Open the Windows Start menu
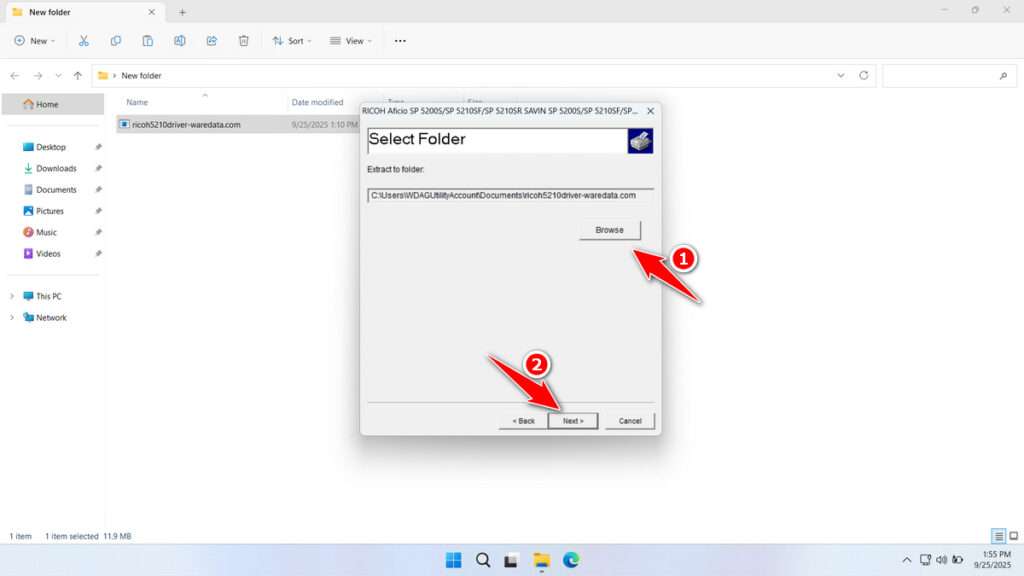This screenshot has height=576, width=1024. (453, 560)
